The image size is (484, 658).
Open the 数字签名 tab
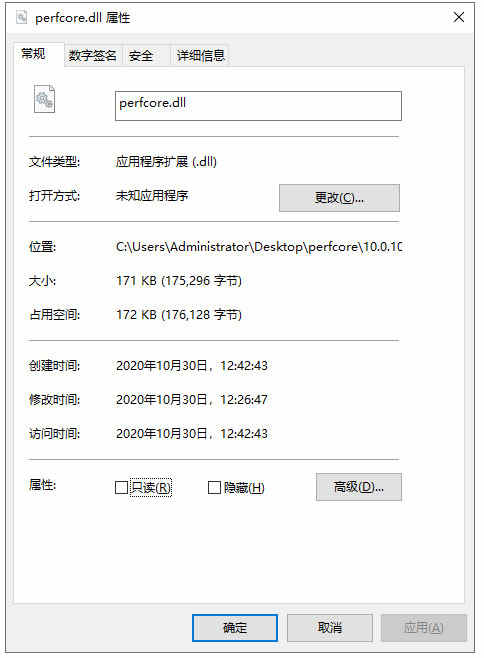93,55
